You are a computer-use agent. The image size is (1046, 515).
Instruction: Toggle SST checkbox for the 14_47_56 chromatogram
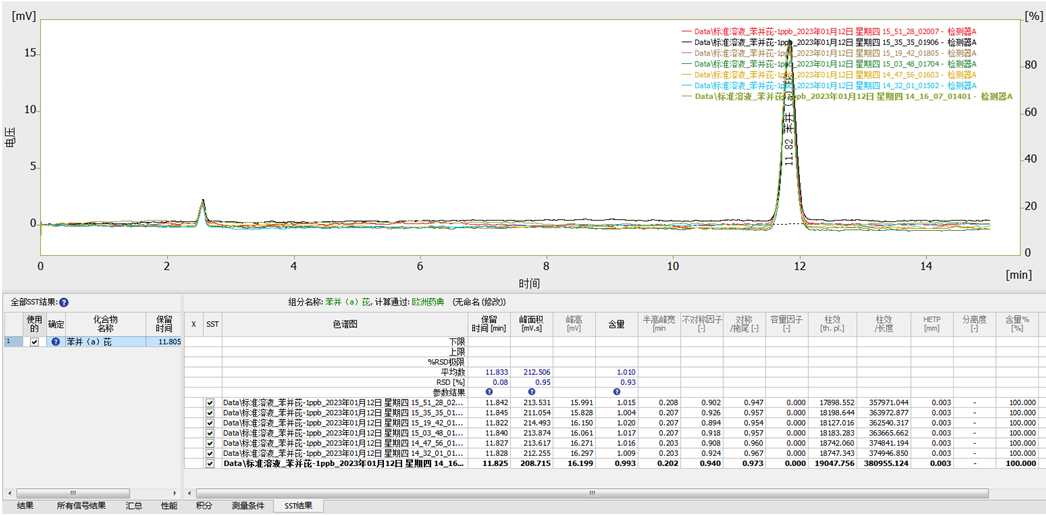click(x=210, y=443)
